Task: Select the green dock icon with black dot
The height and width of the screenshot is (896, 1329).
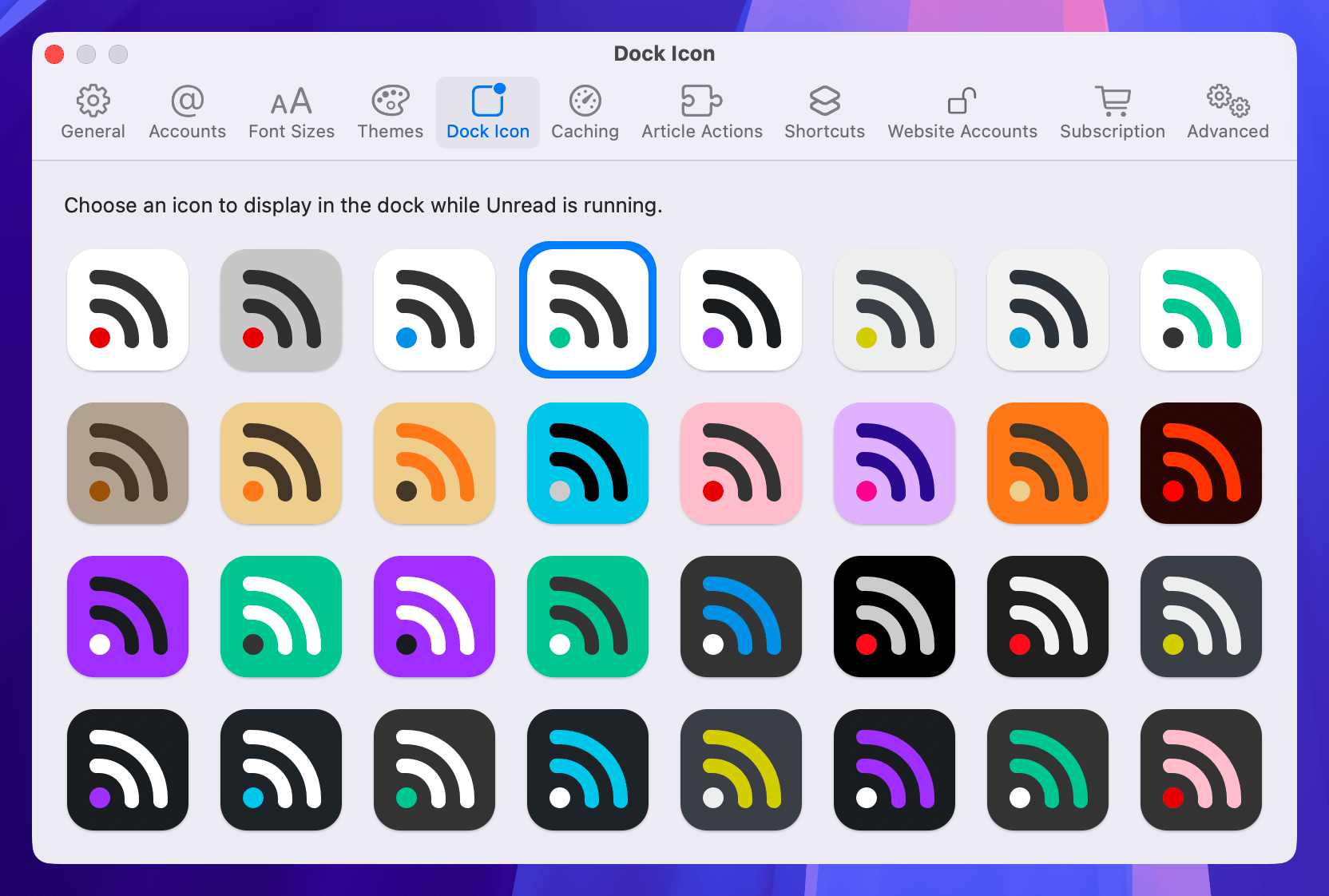Action: (281, 616)
